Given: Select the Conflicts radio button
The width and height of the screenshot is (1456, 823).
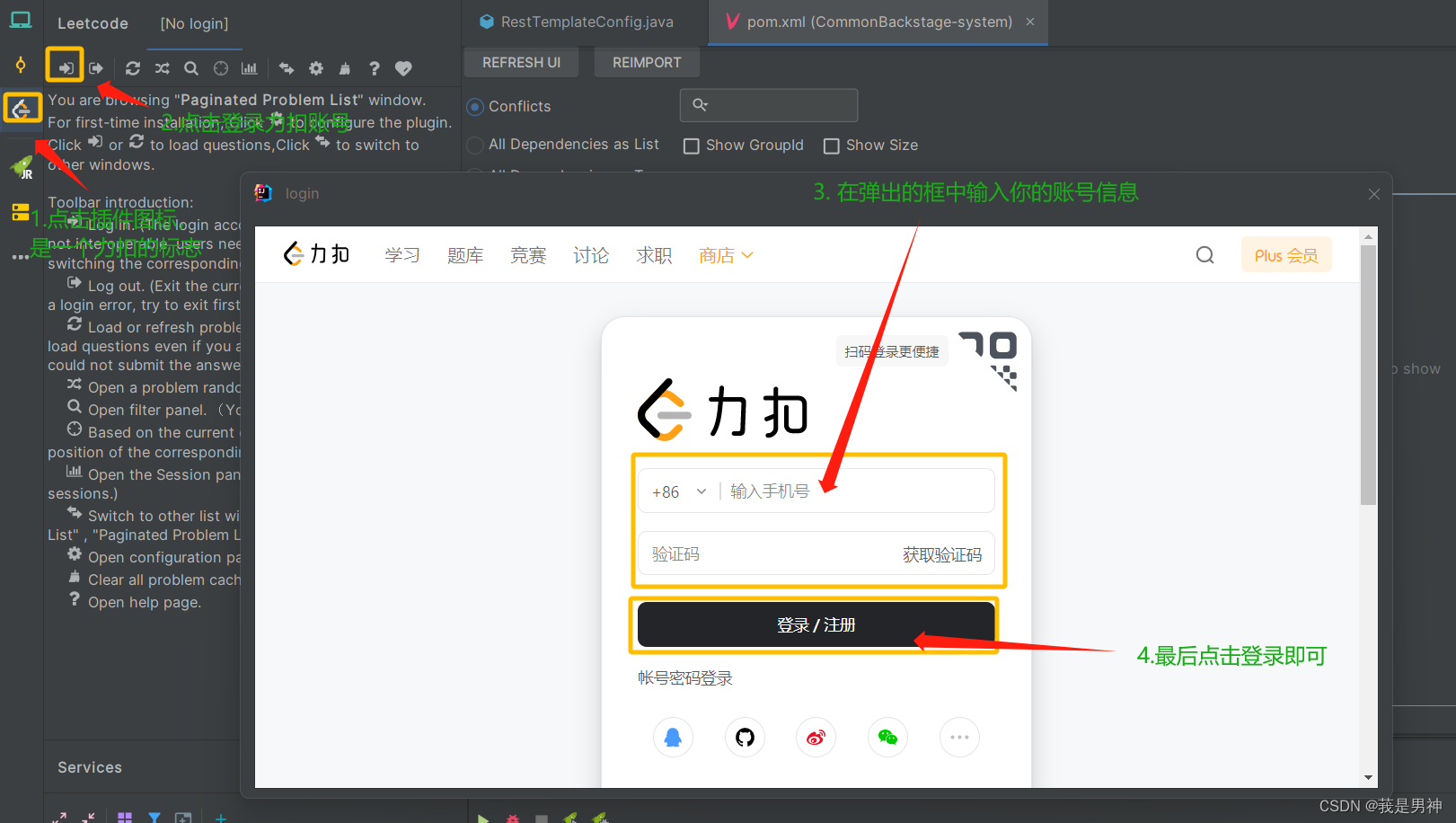Looking at the screenshot, I should coord(475,107).
